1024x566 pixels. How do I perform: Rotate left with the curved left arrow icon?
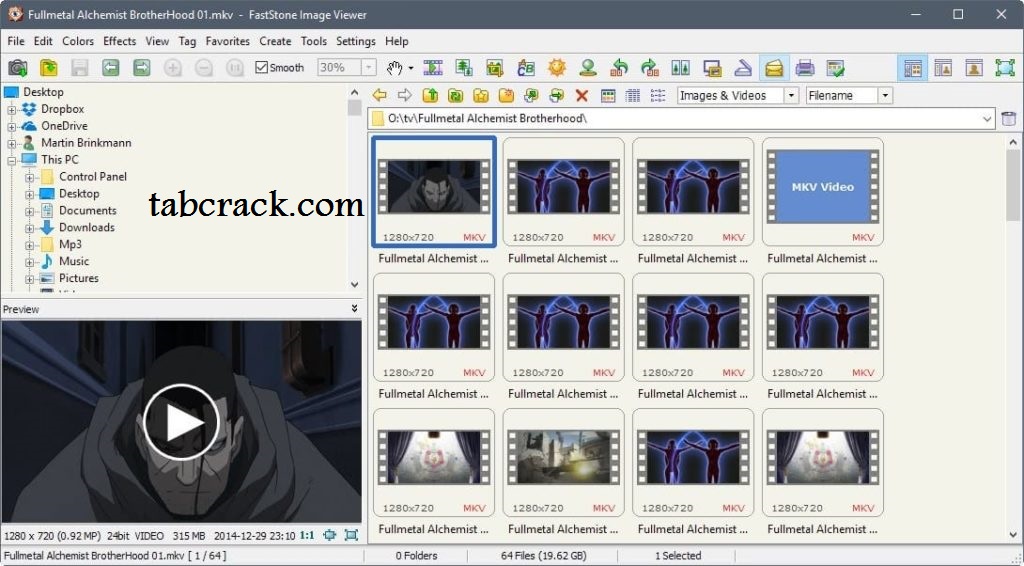pyautogui.click(x=618, y=67)
